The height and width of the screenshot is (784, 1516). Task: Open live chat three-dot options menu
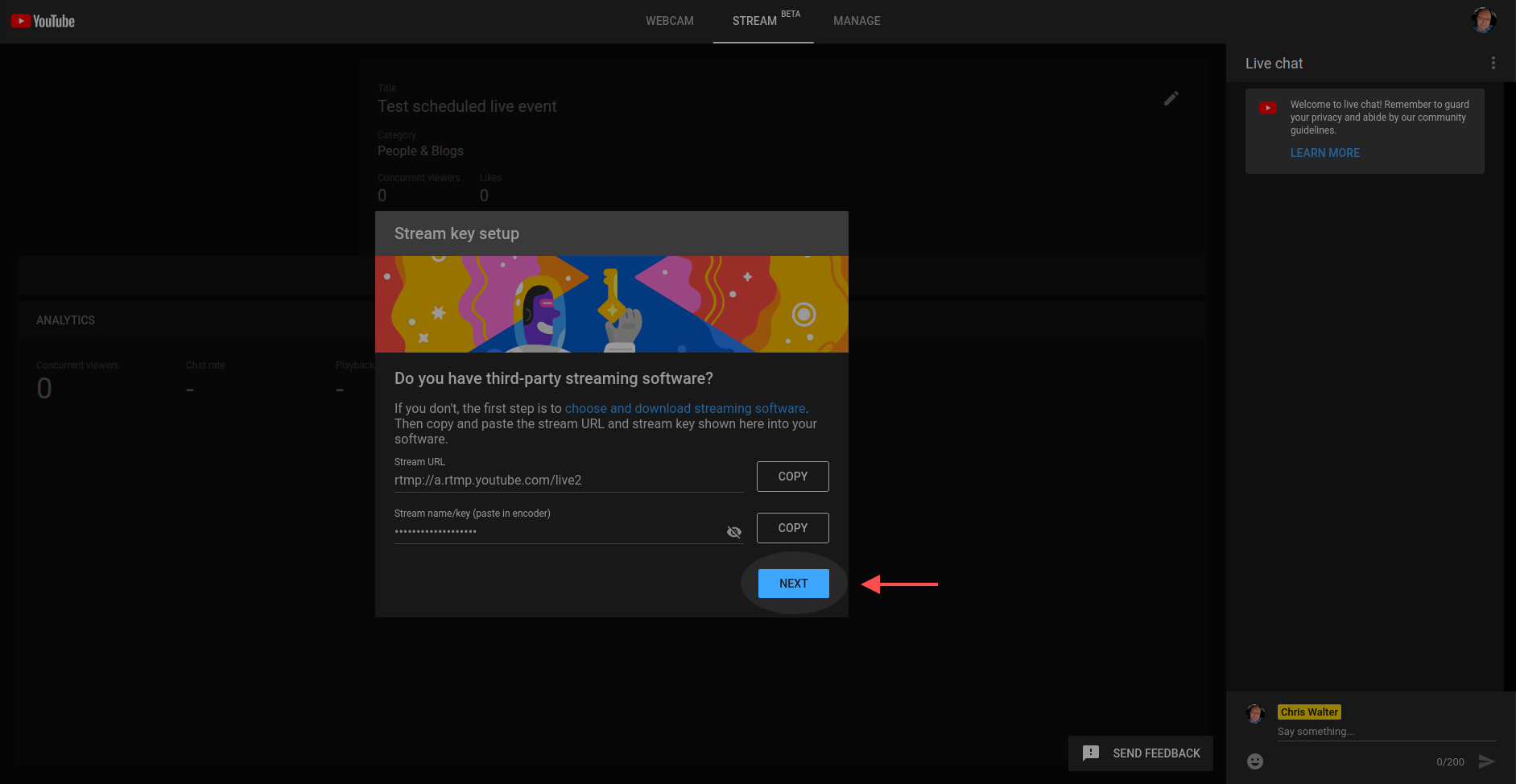point(1493,63)
